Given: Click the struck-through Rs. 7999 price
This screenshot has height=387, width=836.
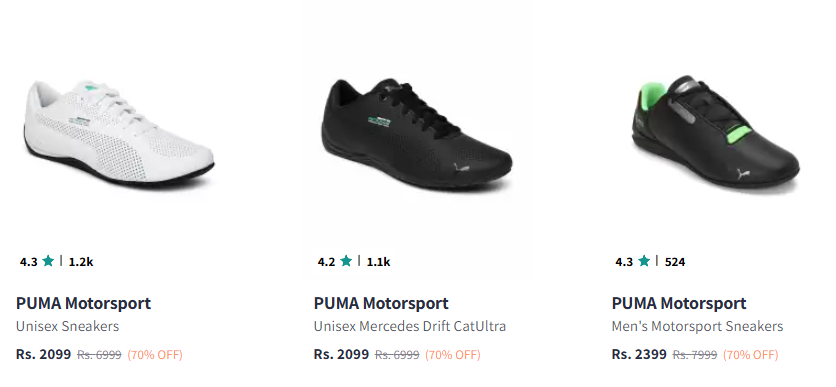Looking at the screenshot, I should [695, 354].
